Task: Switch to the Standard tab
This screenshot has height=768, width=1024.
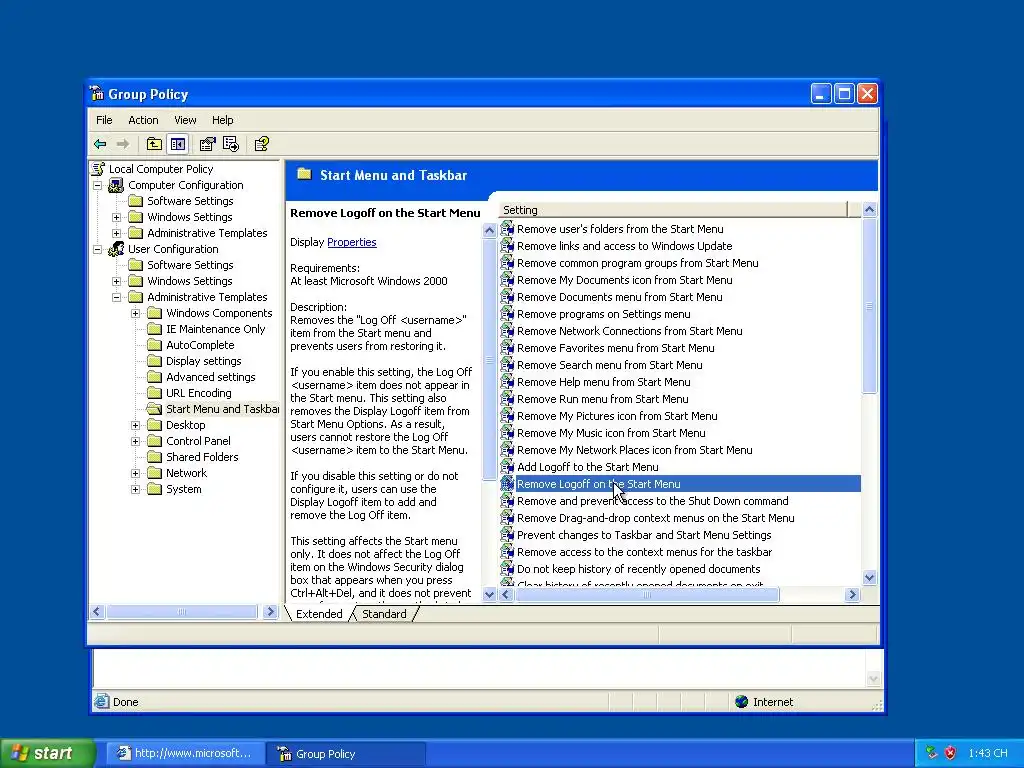Action: pyautogui.click(x=384, y=614)
